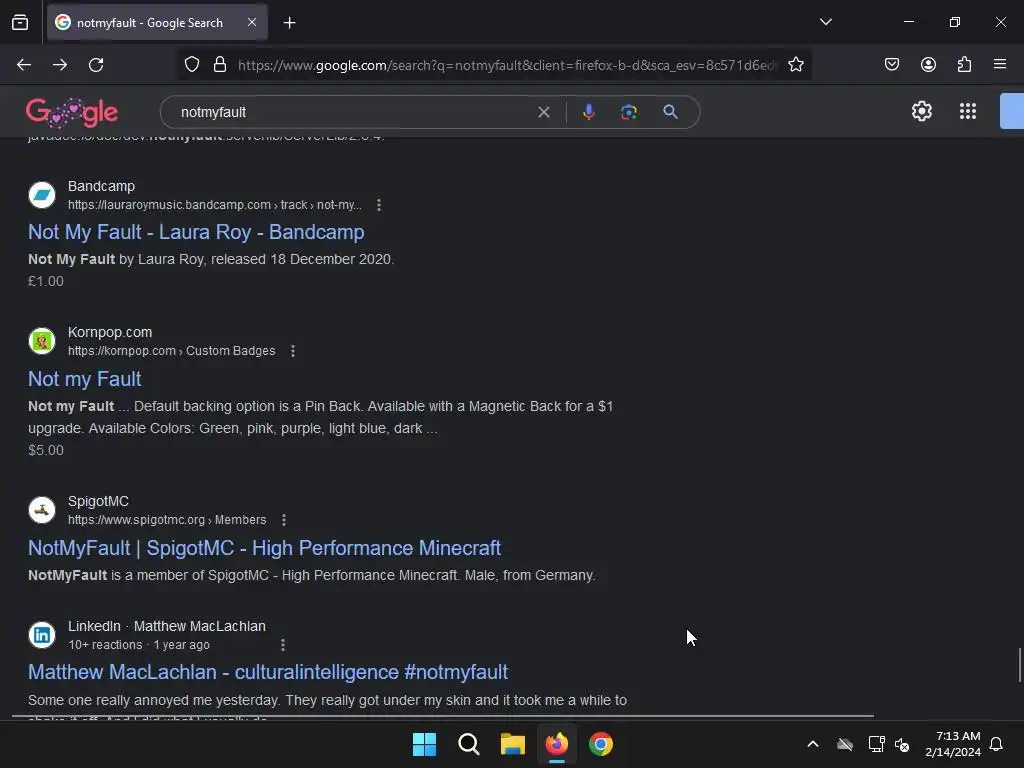Open Matthew MacLachlan culturalintelligence link
The image size is (1024, 768).
pos(268,672)
